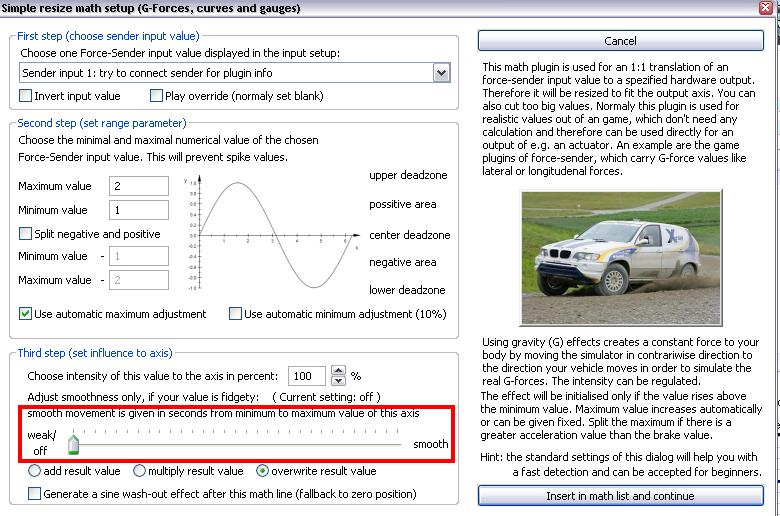Image resolution: width=780 pixels, height=516 pixels.
Task: Click the smoothness slider thumb
Action: click(x=74, y=444)
